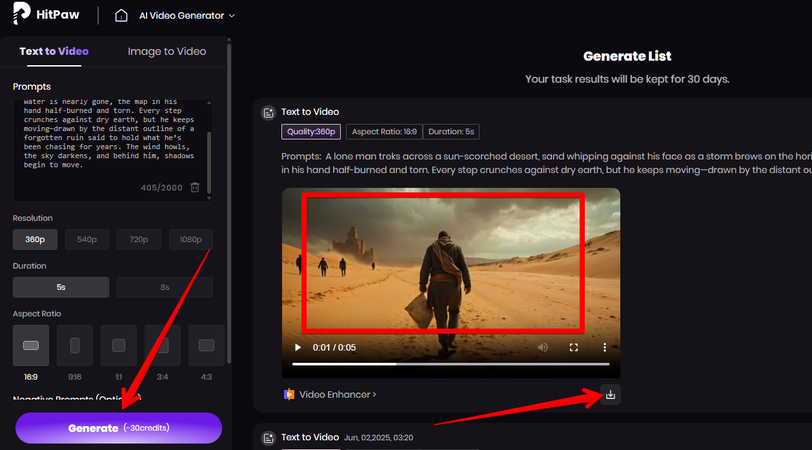Screen dimensions: 812x450
Task: Select the 4:3 aspect ratio icon
Action: tap(206, 345)
